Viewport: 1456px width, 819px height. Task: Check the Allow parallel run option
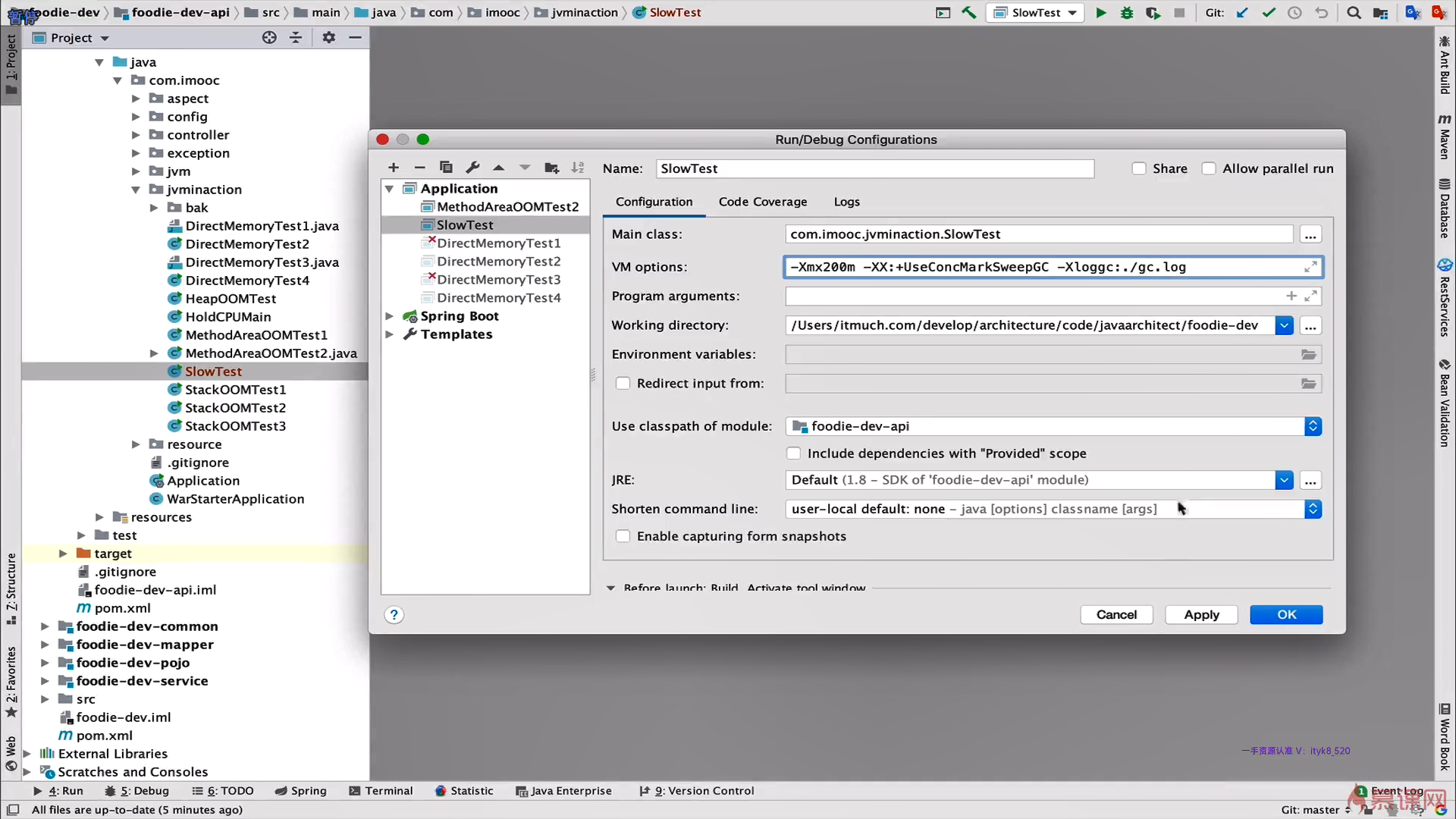click(x=1209, y=168)
